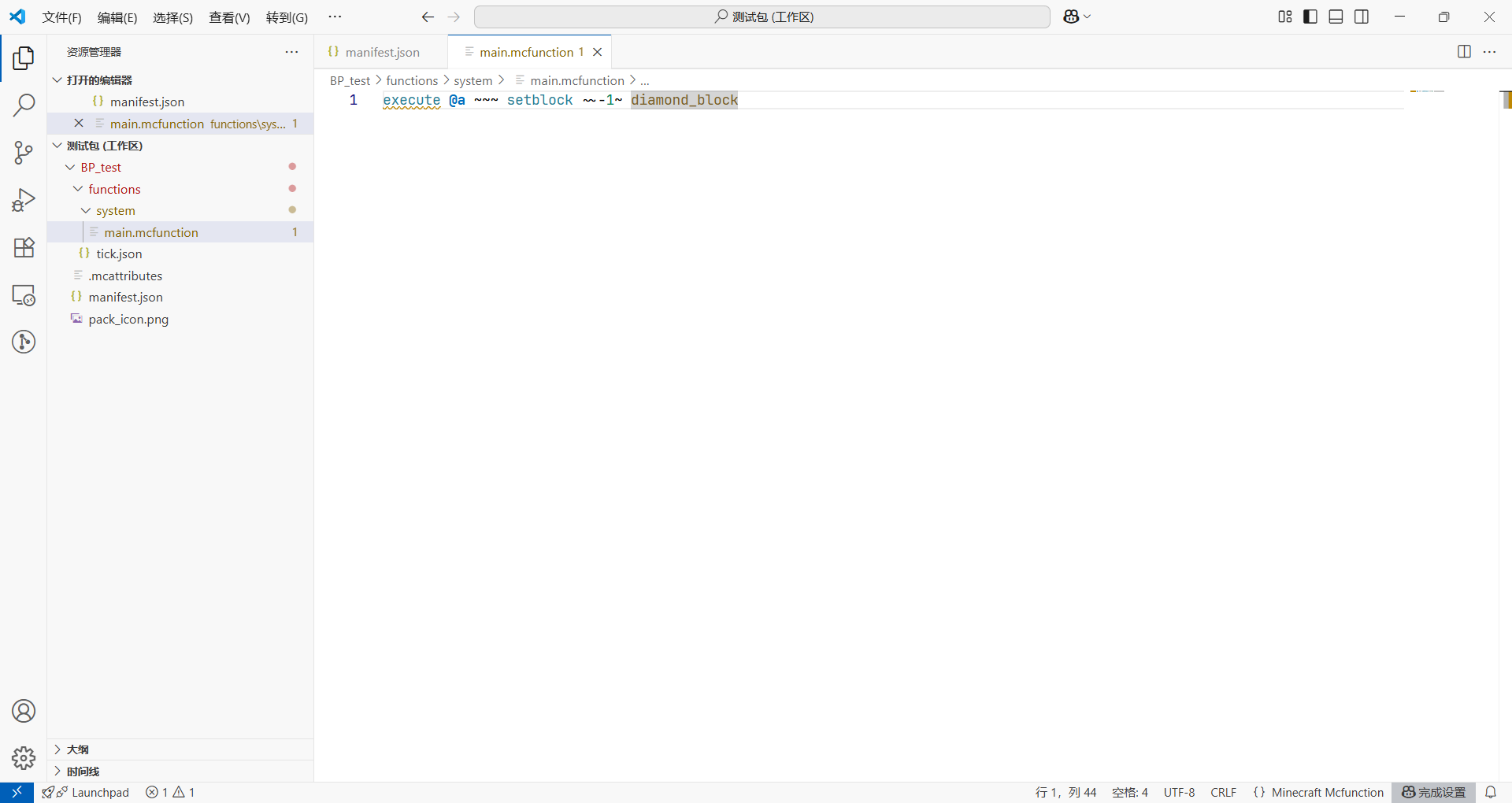1512x803 pixels.
Task: Click the system breadcrumb
Action: [x=472, y=80]
